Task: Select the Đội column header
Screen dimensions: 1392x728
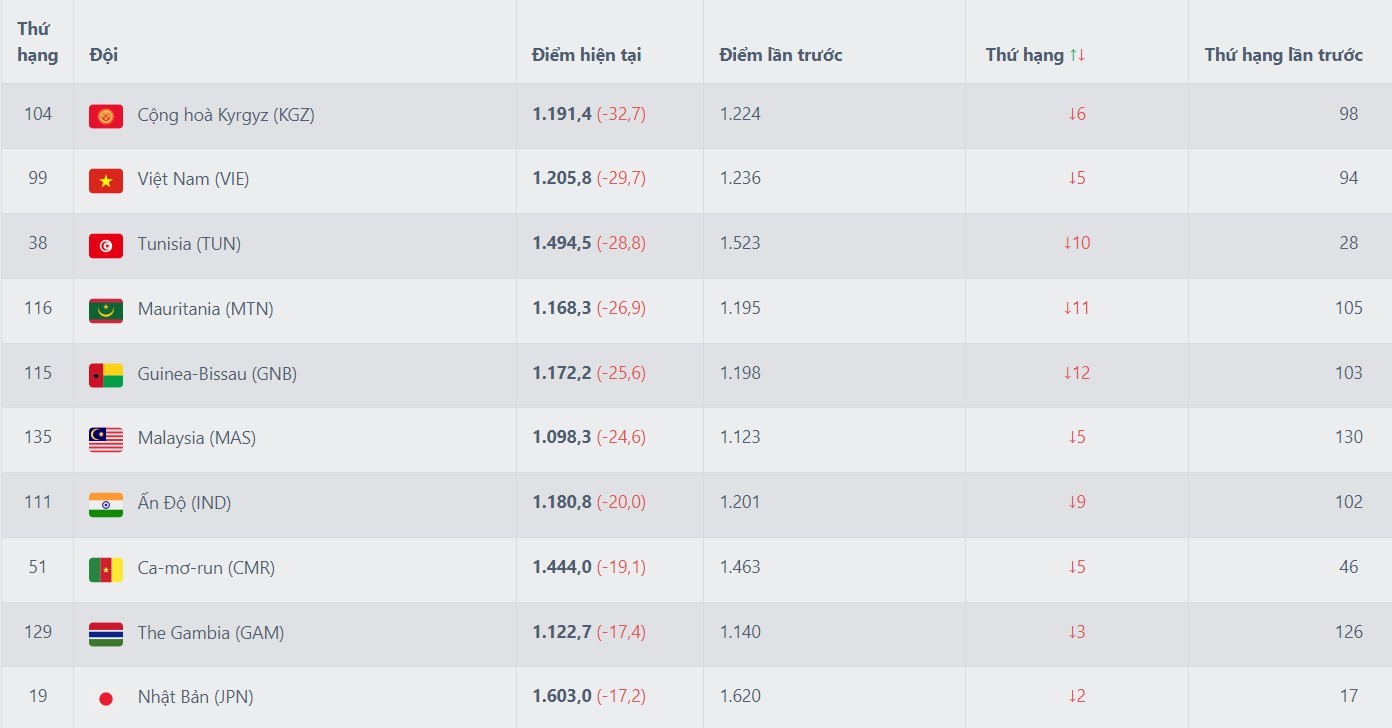Action: [x=104, y=55]
